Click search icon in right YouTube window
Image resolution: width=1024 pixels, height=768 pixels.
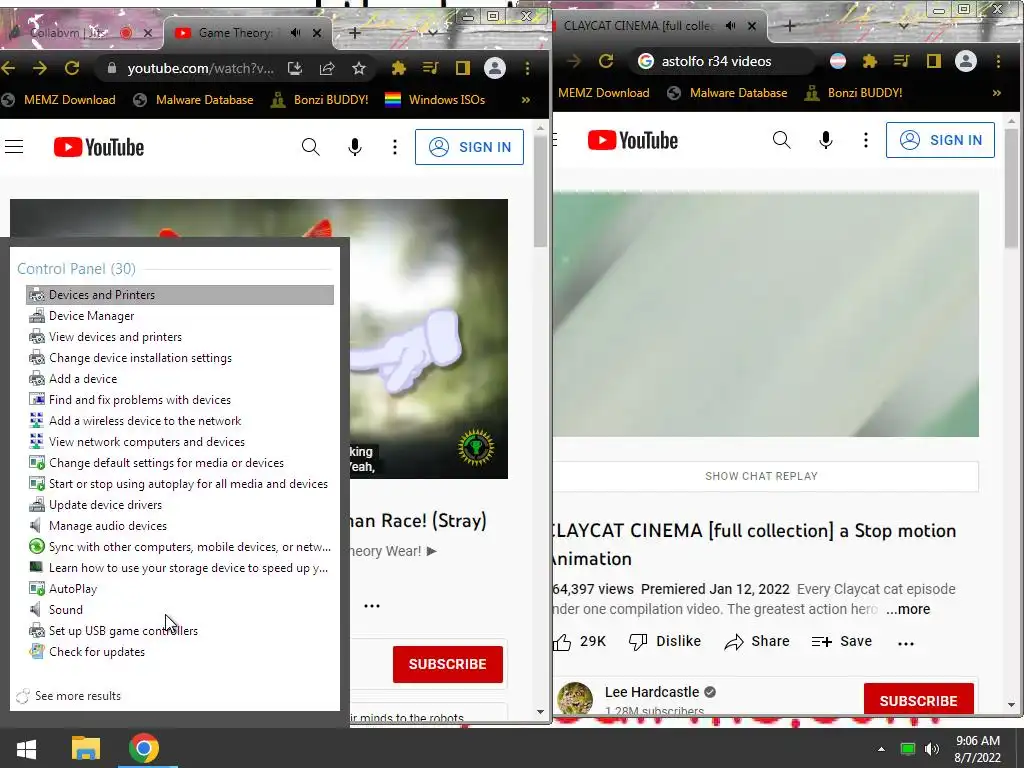tap(782, 140)
